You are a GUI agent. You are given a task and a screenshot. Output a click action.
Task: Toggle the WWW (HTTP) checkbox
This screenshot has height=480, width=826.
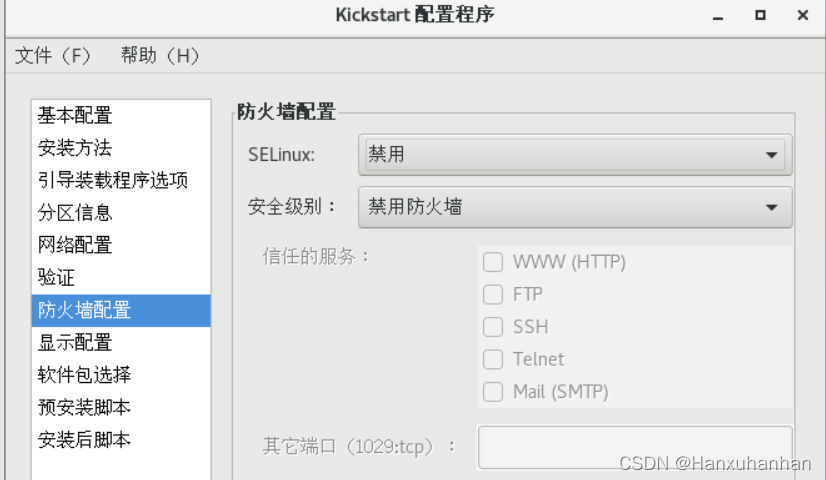coord(493,263)
